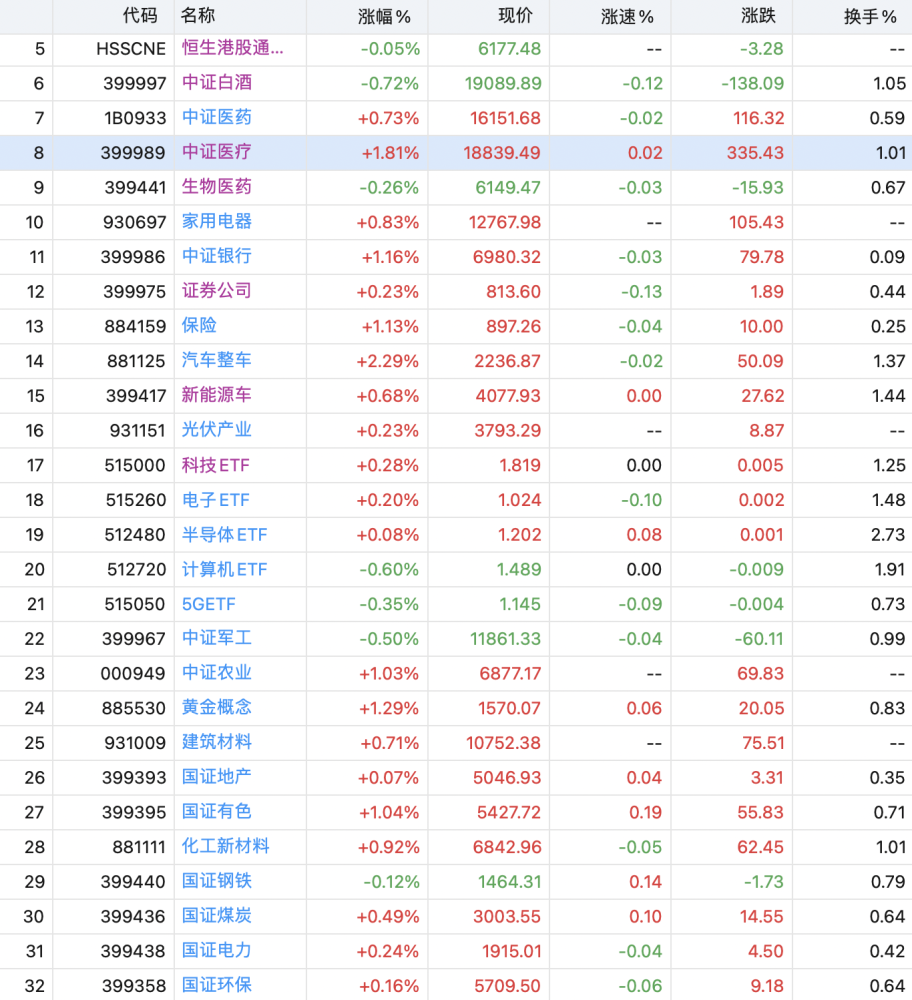Open the 国证电力 index name

217,951
